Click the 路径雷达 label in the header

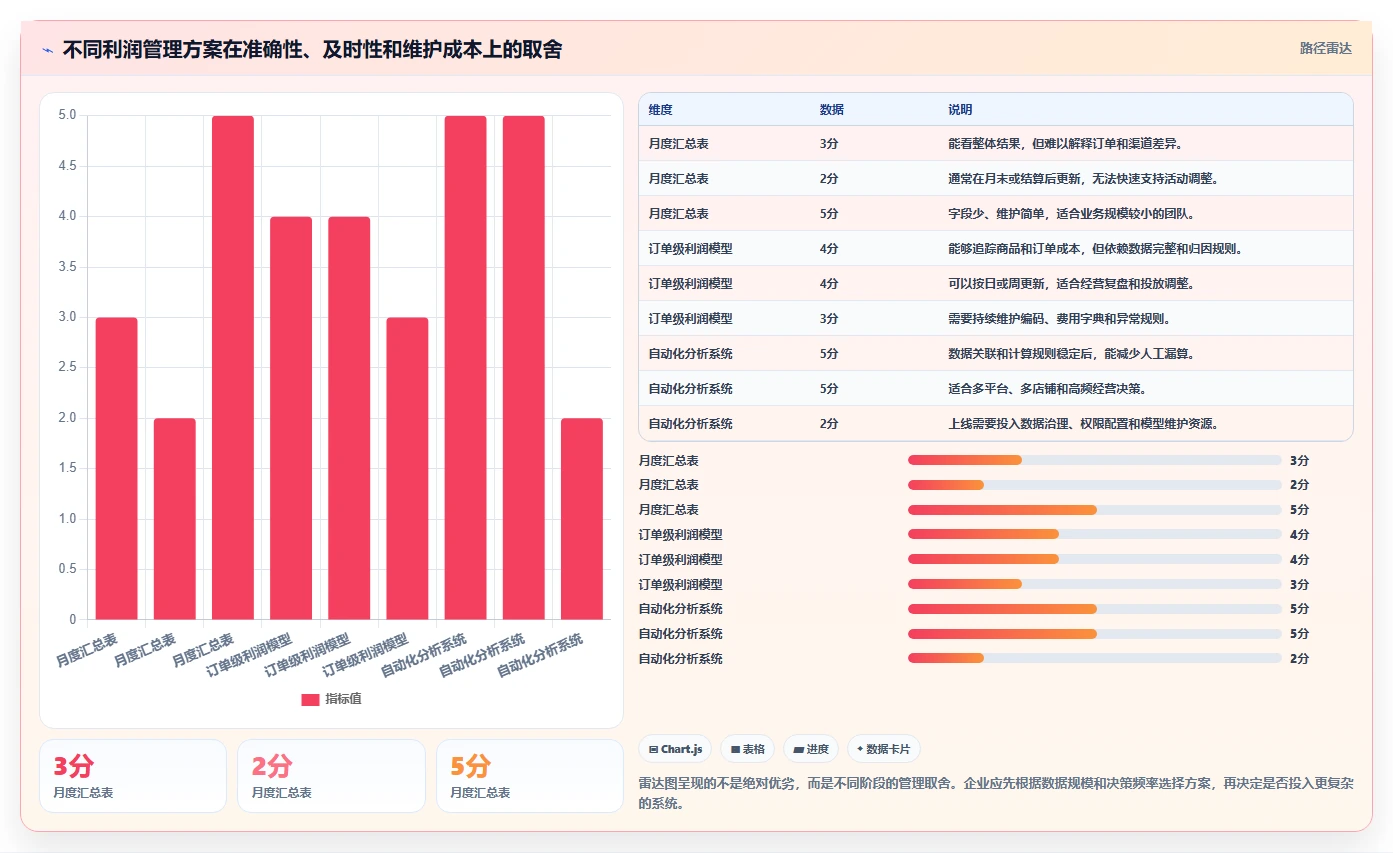[1325, 48]
